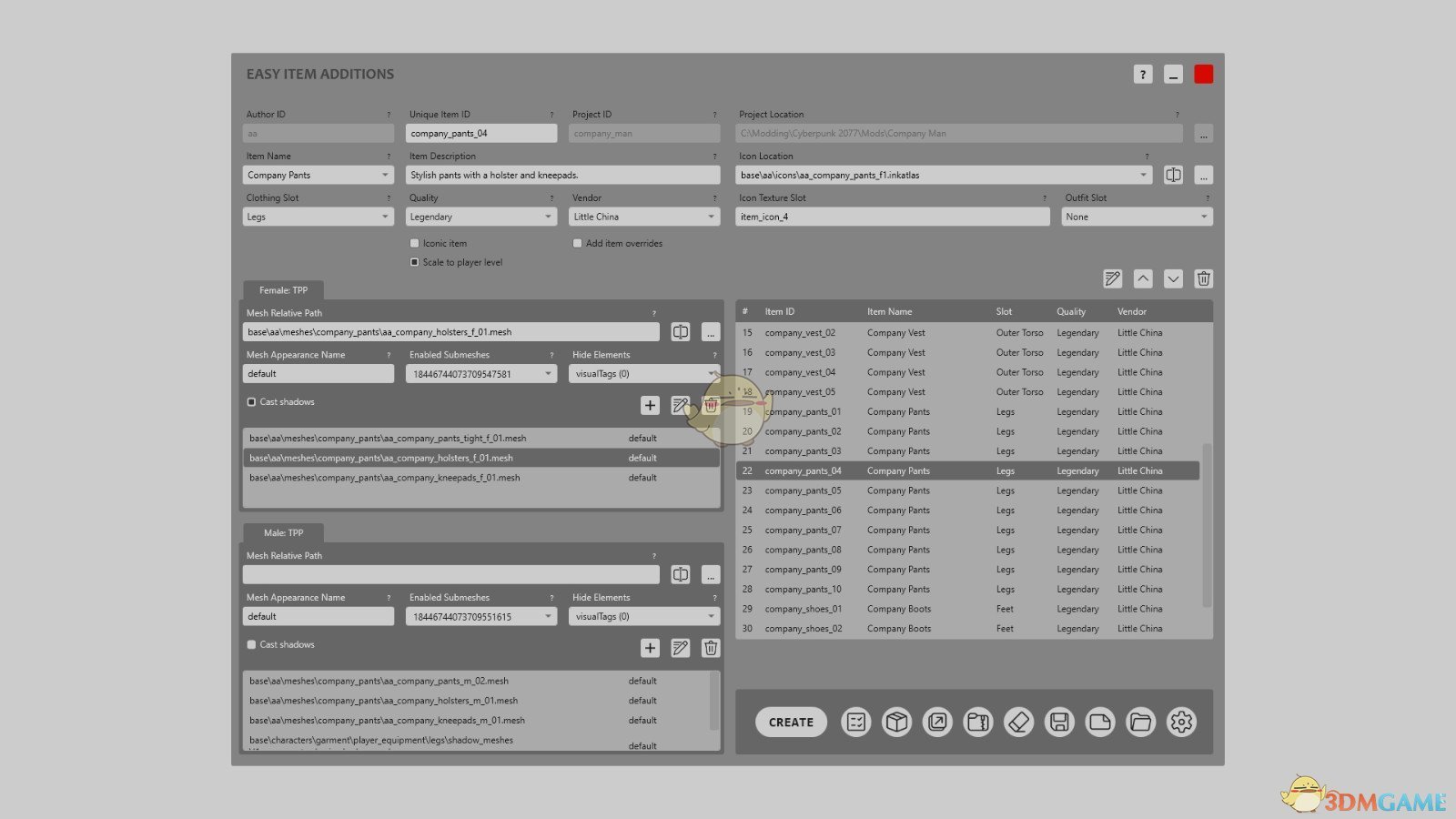
Task: Click the text-cursor icon beside Icon Location
Action: tap(1174, 175)
